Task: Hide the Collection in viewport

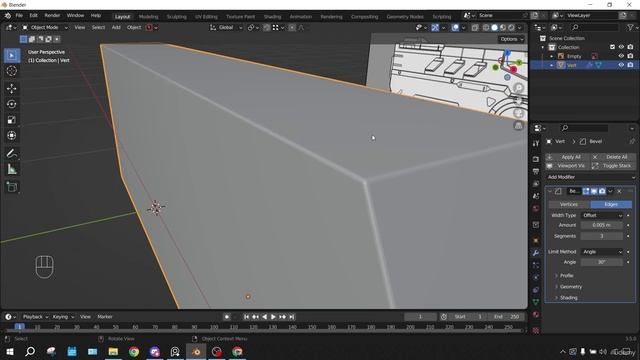Action: (621, 47)
